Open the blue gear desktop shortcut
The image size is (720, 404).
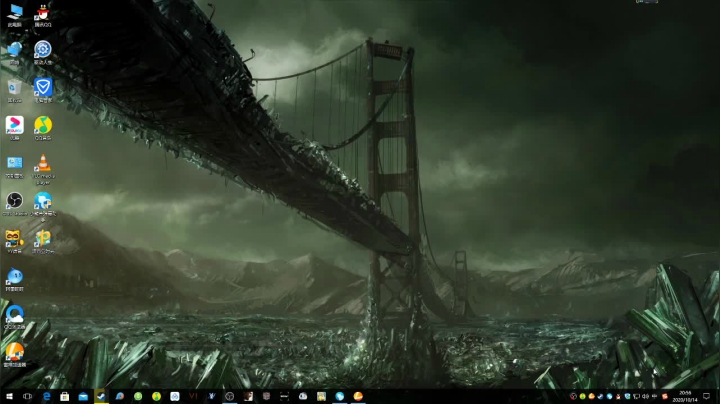tap(43, 53)
